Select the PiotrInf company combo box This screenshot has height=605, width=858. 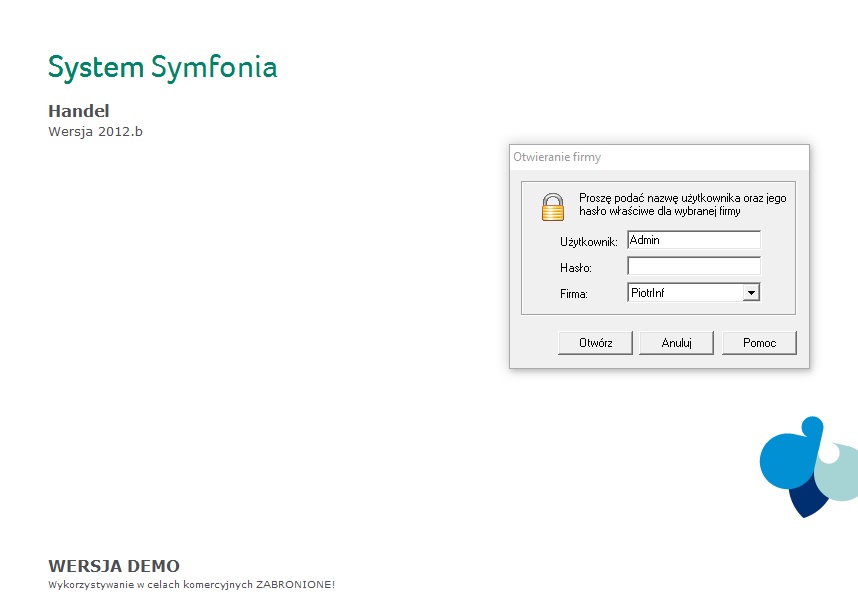pos(693,293)
